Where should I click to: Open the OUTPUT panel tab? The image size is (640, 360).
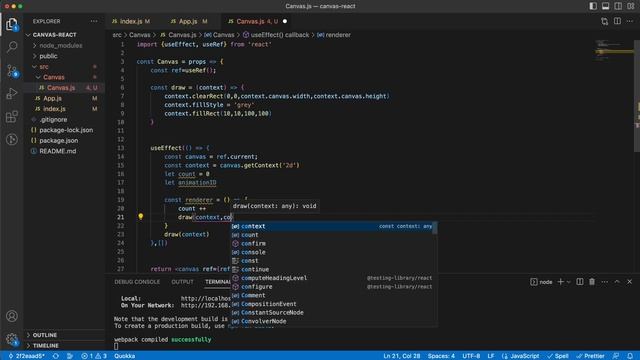[182, 282]
